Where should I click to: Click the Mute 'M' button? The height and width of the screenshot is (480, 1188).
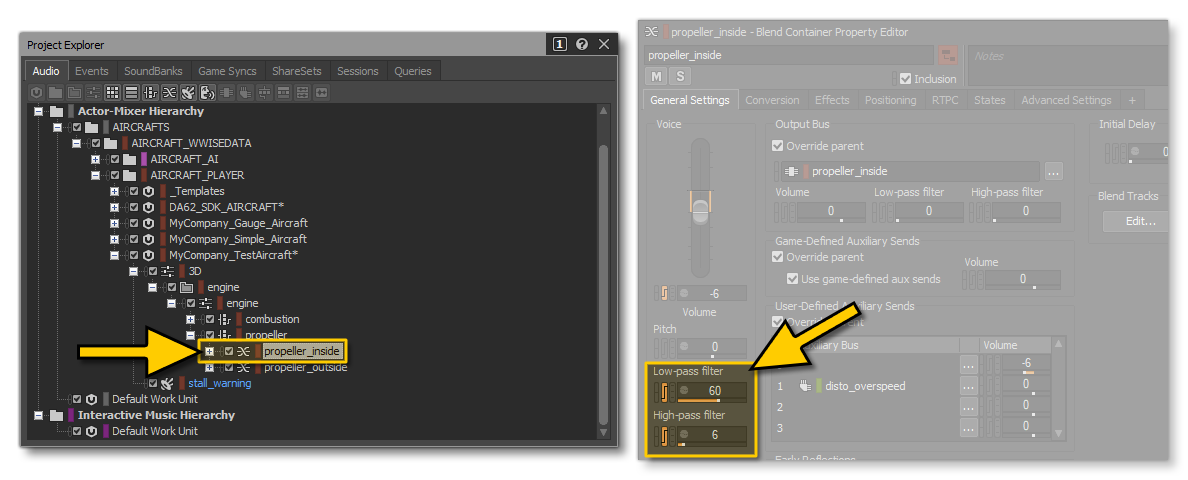tap(656, 76)
